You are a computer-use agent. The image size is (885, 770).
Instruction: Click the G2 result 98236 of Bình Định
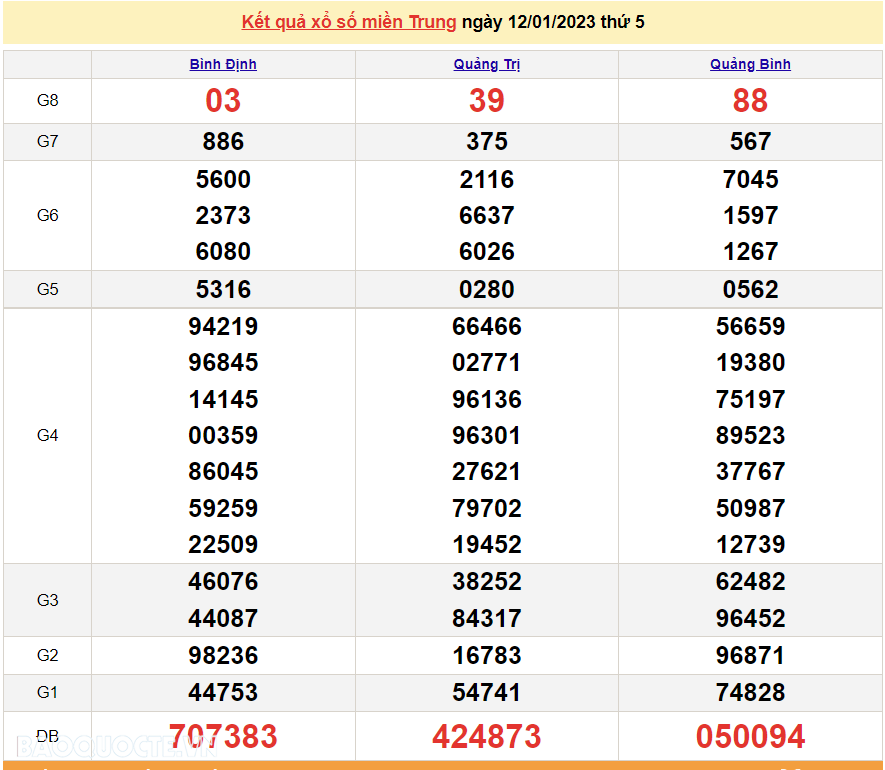point(223,655)
